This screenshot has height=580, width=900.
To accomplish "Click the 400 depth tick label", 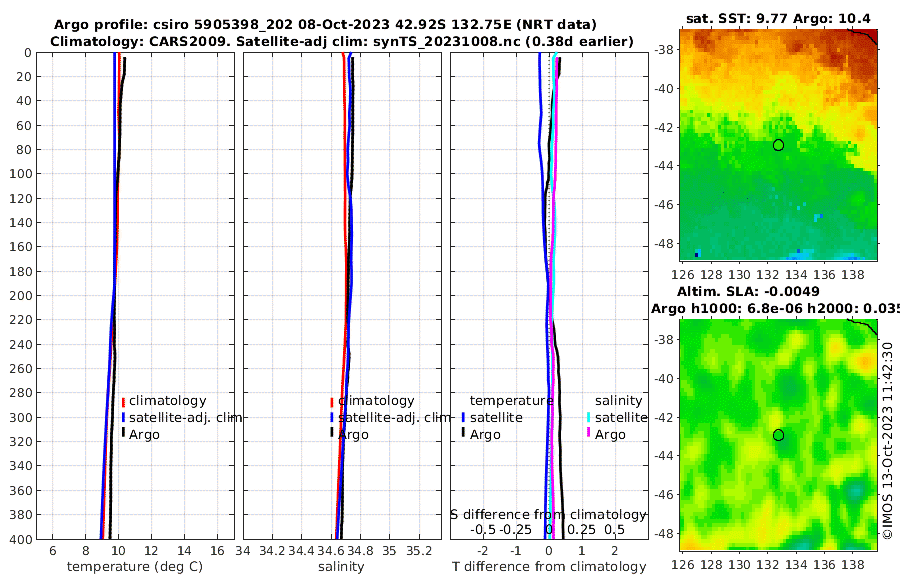I will click(x=21, y=539).
